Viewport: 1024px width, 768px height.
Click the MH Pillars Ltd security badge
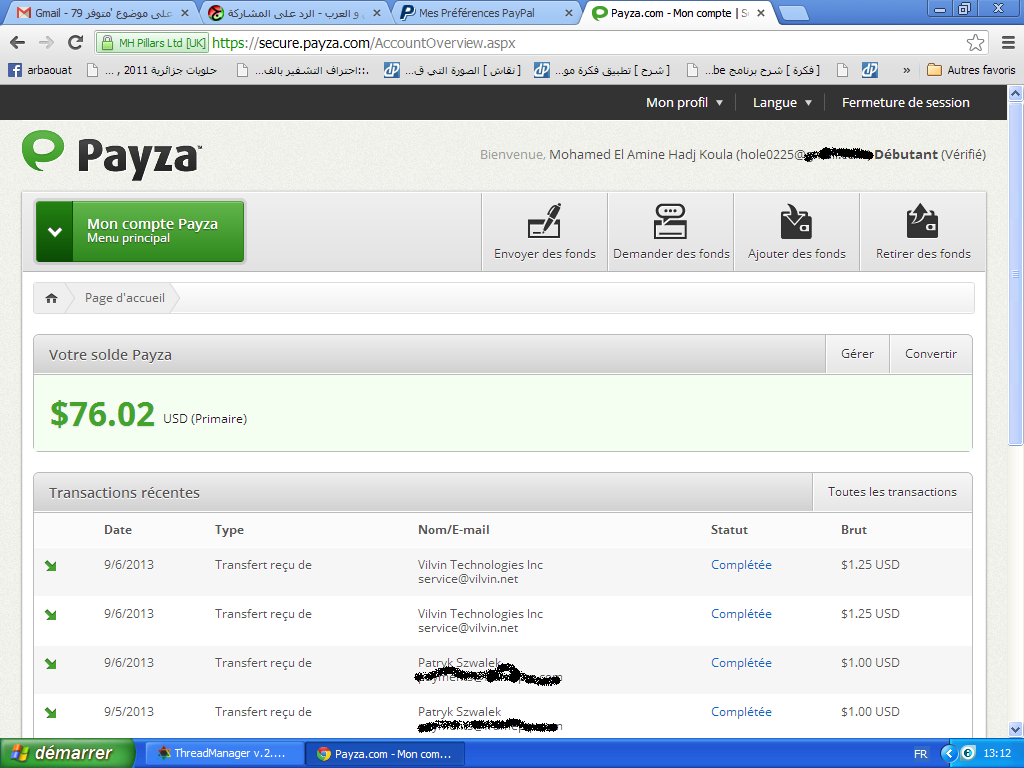(x=153, y=43)
